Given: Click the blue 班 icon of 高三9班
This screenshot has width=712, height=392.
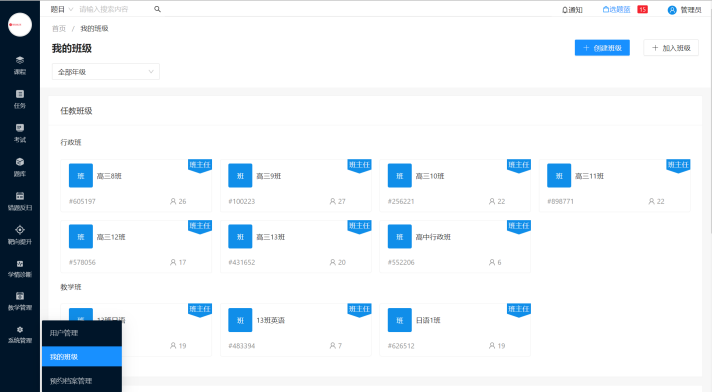Looking at the screenshot, I should tap(240, 176).
